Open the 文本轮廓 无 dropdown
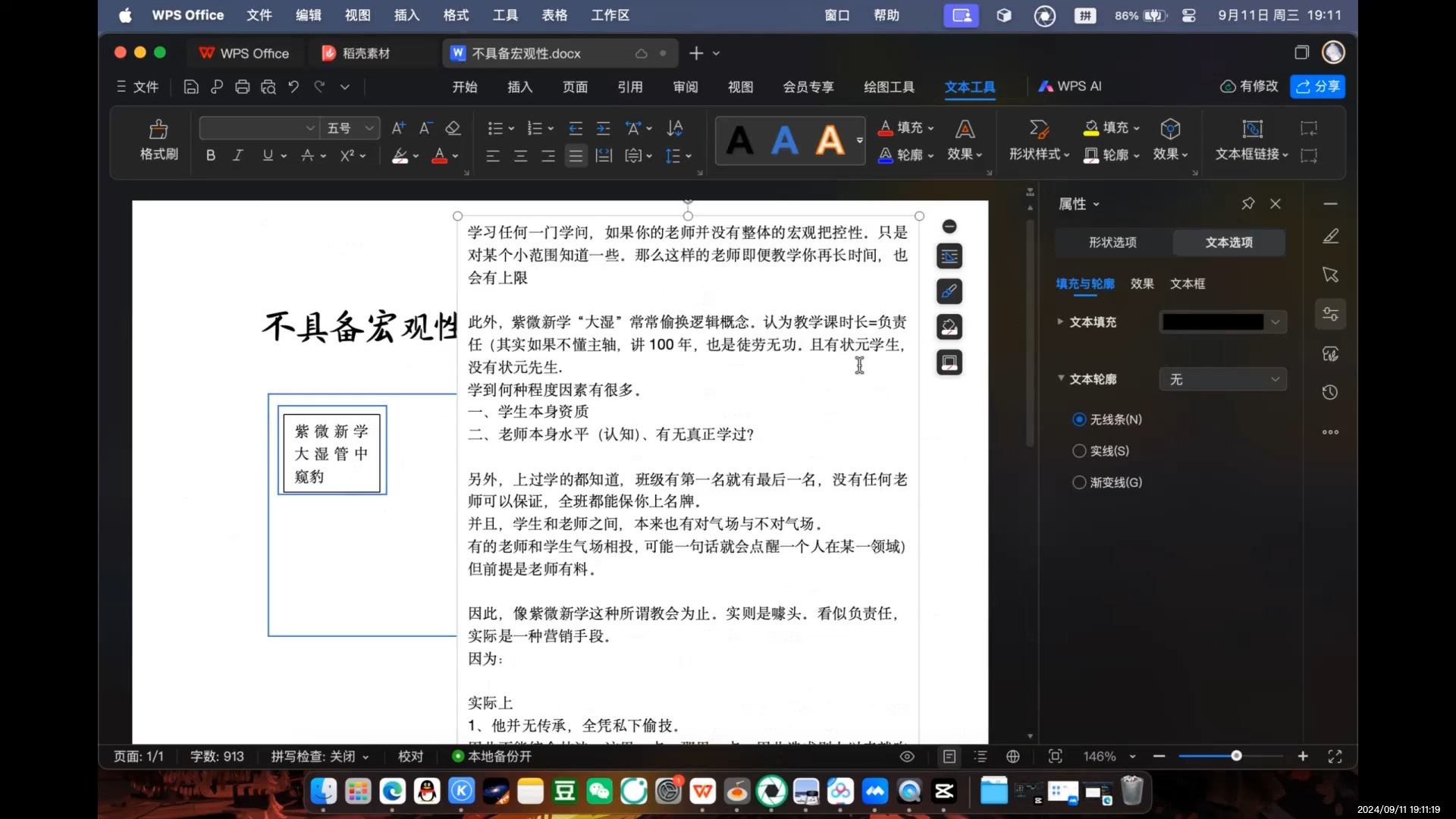Screen dimensions: 1456x819 [1222, 379]
